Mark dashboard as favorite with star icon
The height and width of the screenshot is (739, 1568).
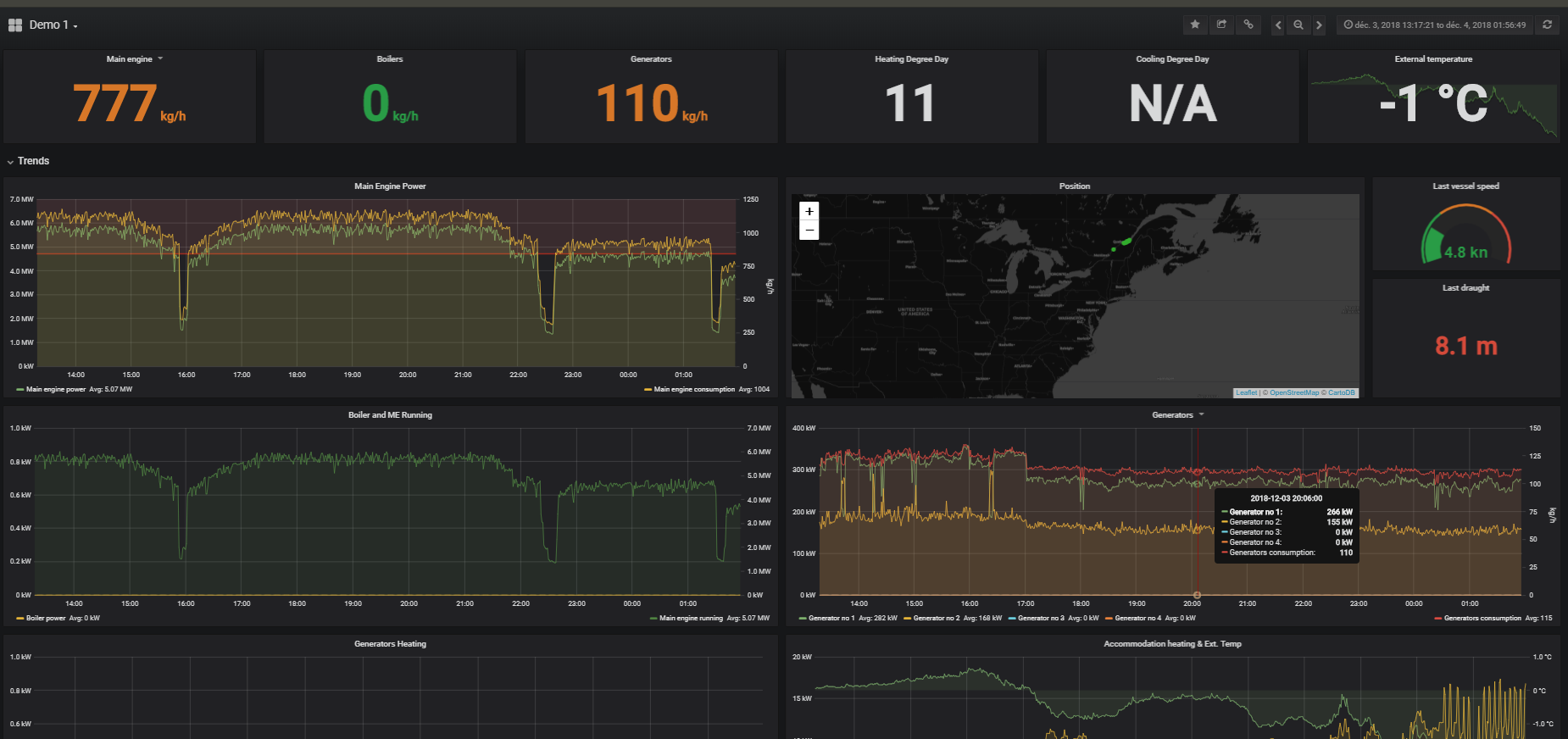(1195, 25)
